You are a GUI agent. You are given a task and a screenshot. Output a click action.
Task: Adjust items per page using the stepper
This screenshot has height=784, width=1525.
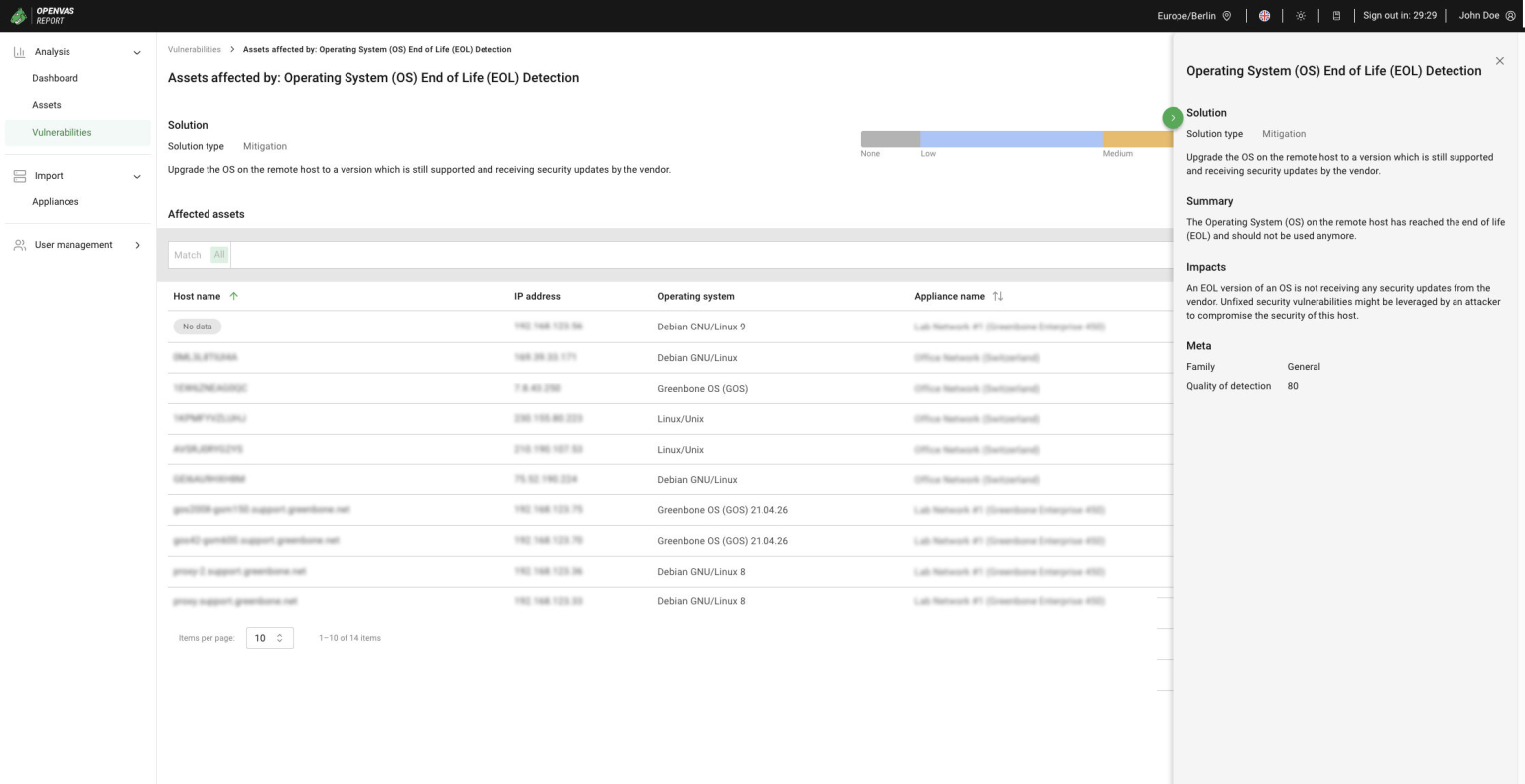[x=282, y=637]
